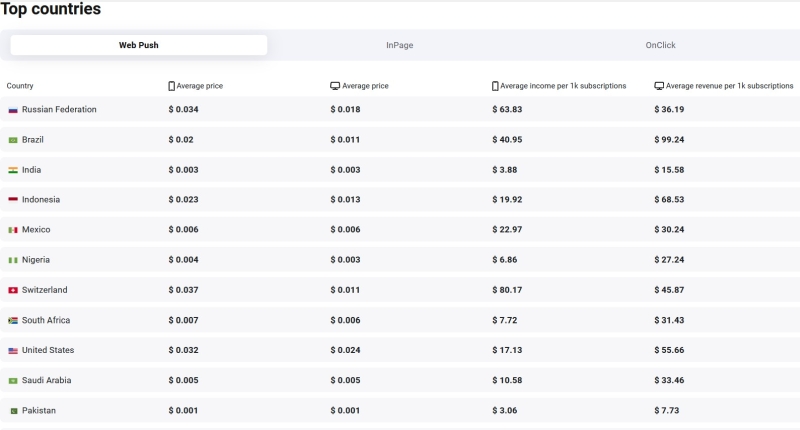The image size is (800, 430).
Task: Select the OnClick tab
Action: 660,45
